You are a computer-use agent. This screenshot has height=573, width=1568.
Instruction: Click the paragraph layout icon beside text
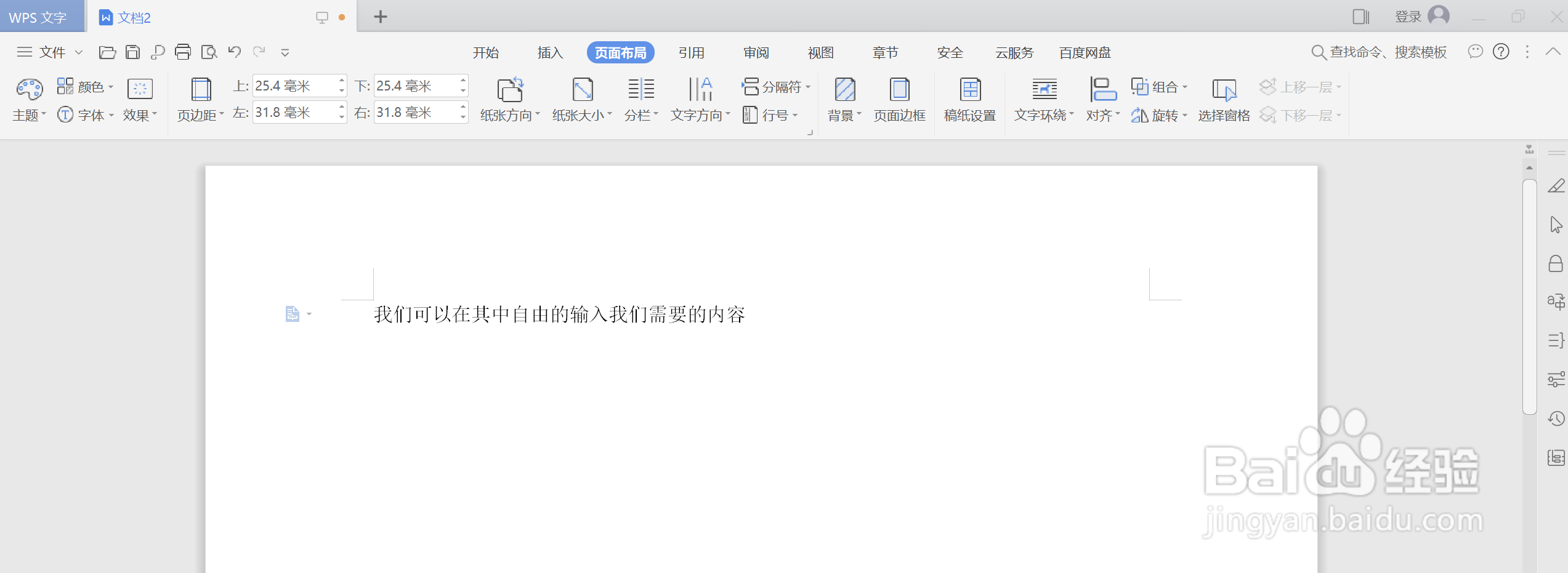tap(293, 314)
